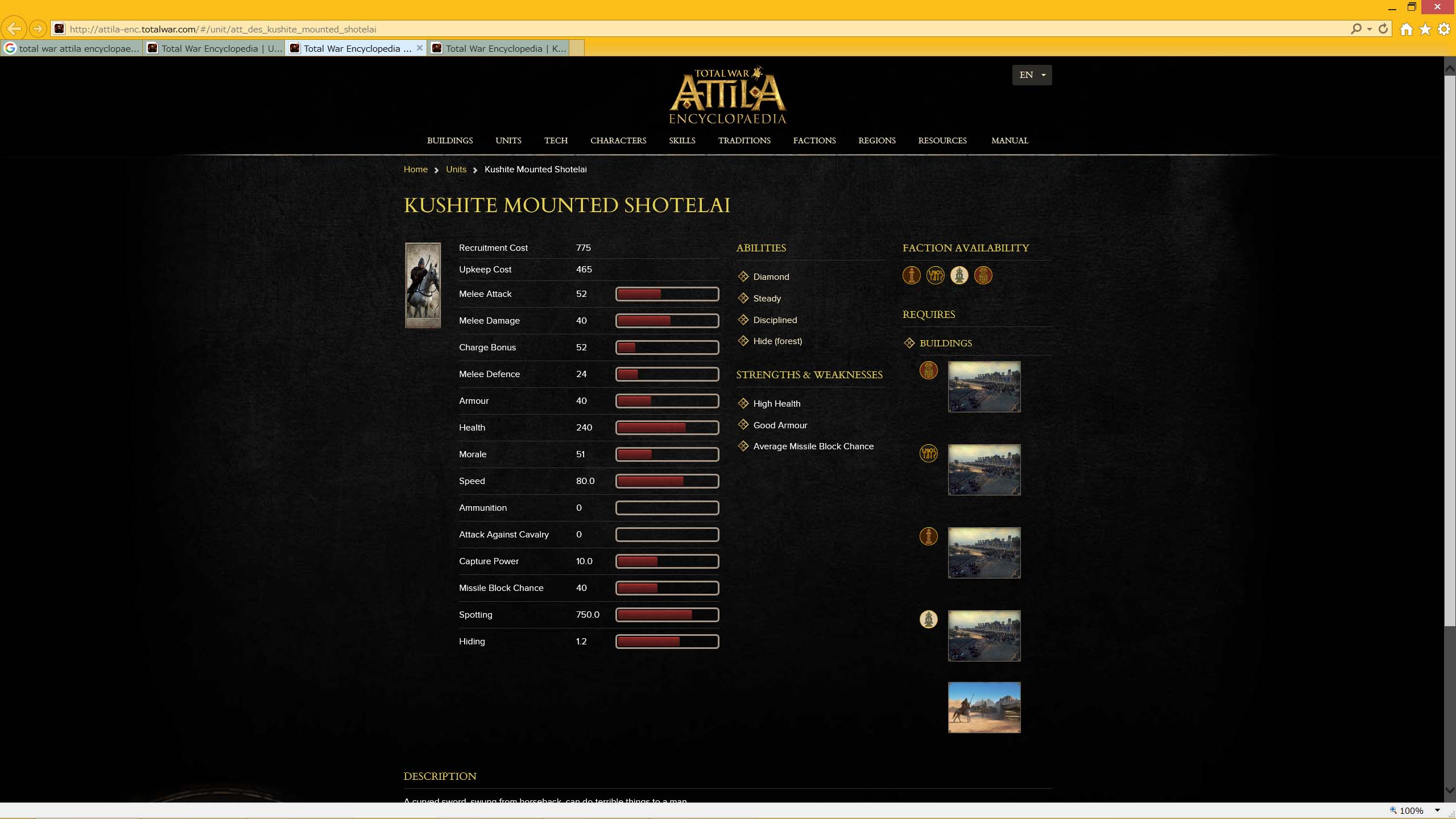Click the Steady ability entry
Screen dimensions: 1456x819
pos(767,299)
